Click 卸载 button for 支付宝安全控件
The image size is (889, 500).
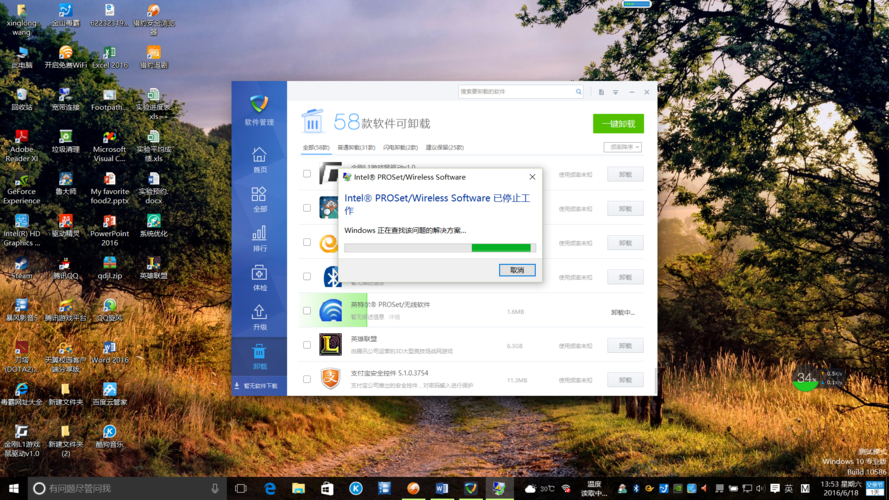click(625, 380)
